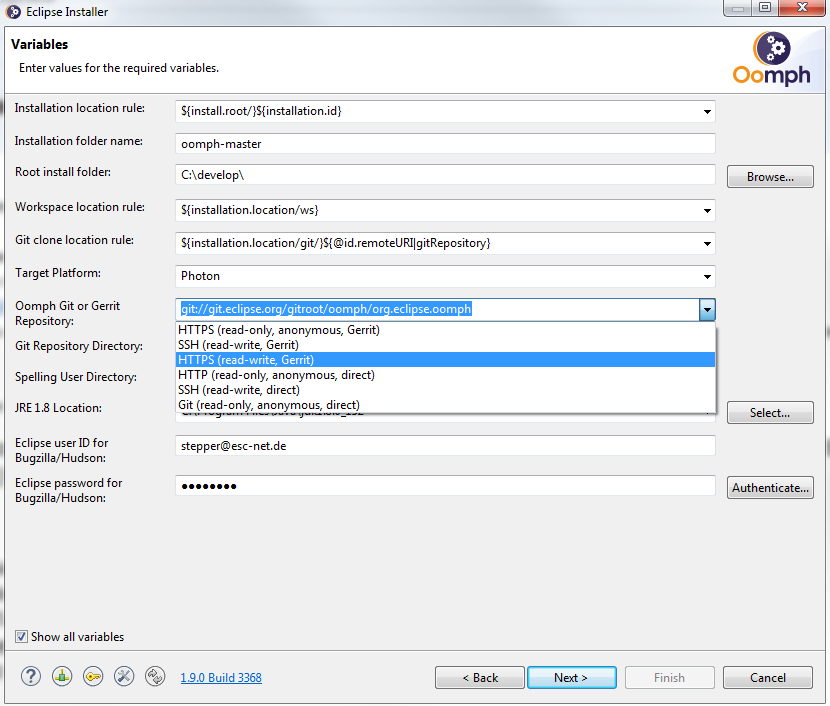
Task: Go to previous page with Back button
Action: (480, 677)
